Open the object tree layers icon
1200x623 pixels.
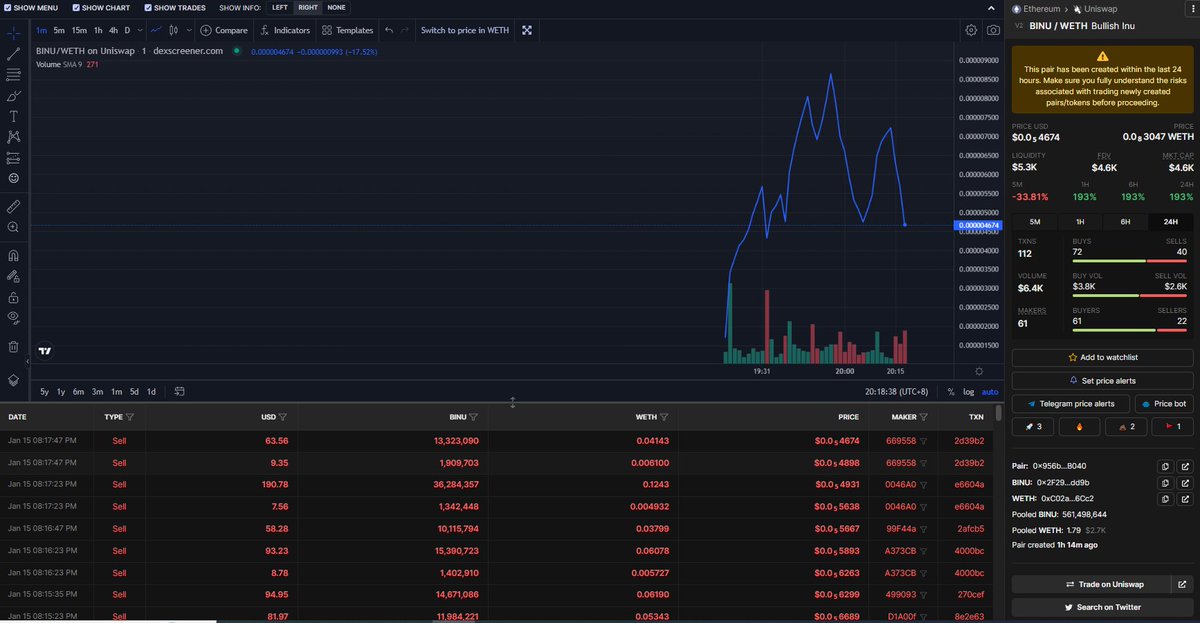[x=14, y=380]
